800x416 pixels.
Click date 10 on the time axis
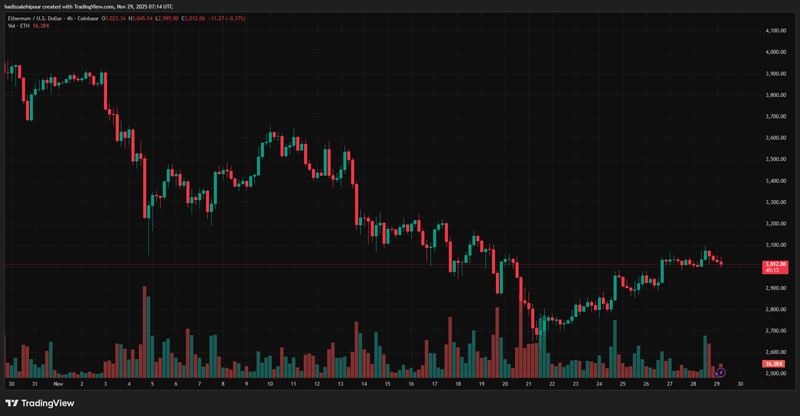pyautogui.click(x=269, y=383)
